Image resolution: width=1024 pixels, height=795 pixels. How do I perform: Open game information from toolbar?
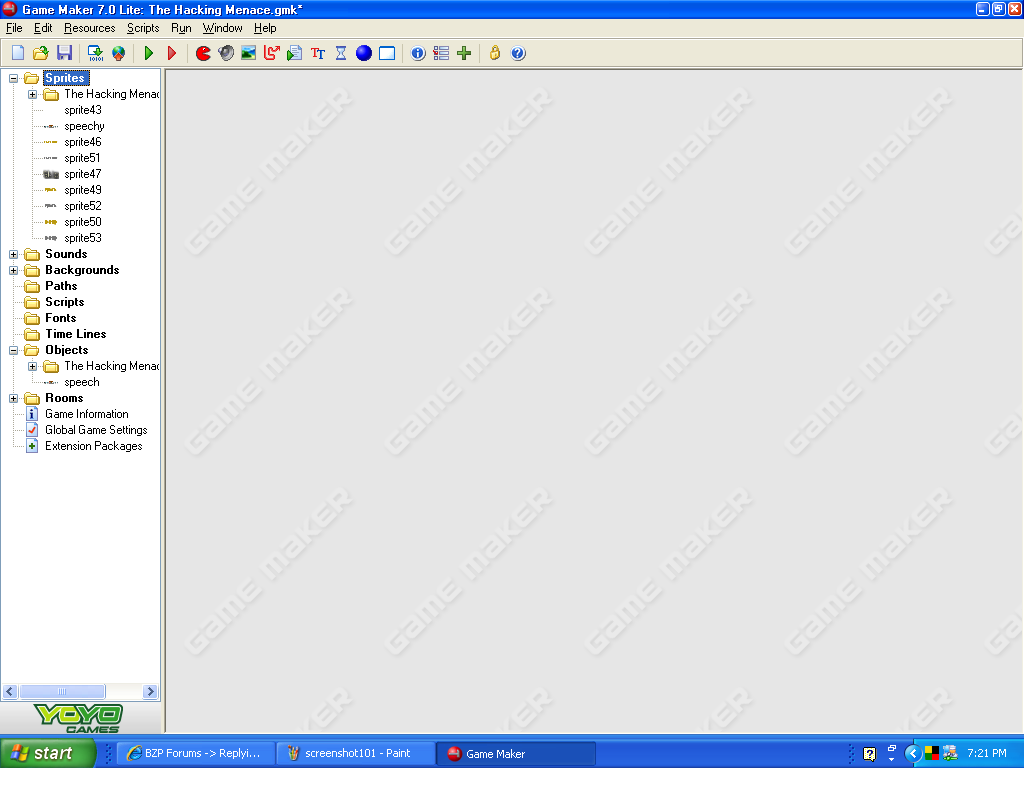pyautogui.click(x=418, y=53)
